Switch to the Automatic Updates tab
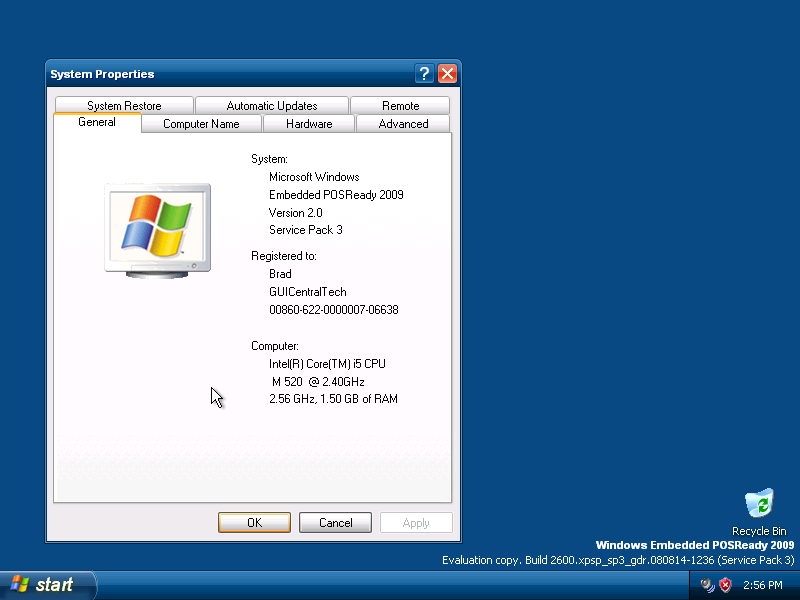The width and height of the screenshot is (800, 600). (x=271, y=106)
